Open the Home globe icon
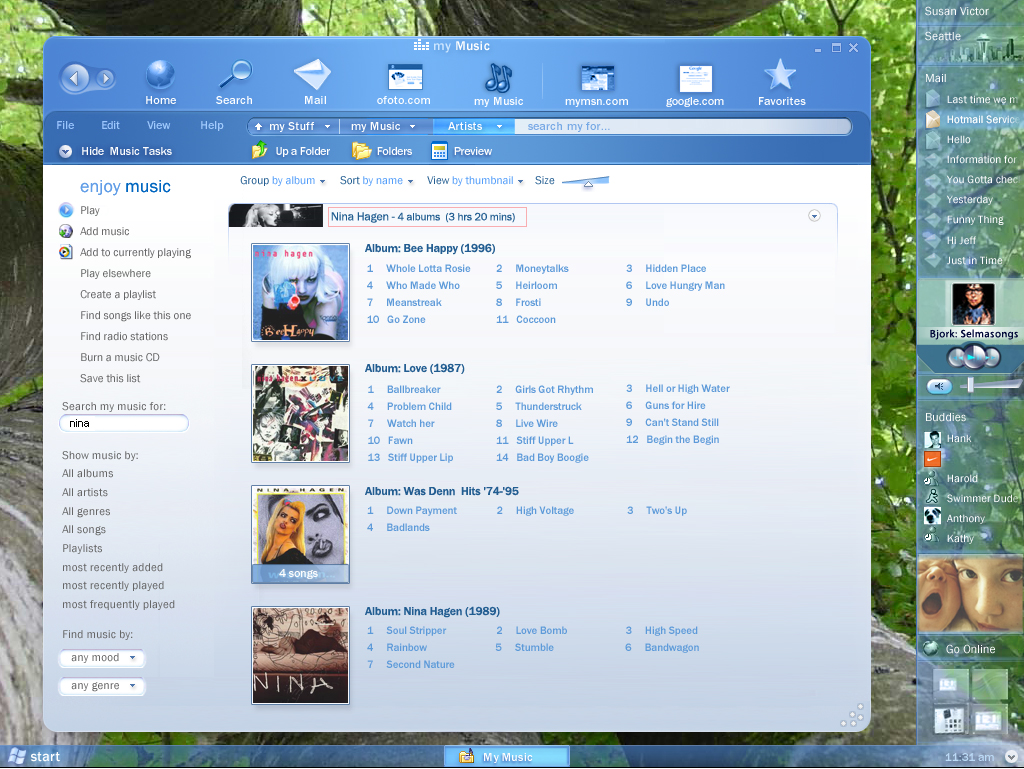The width and height of the screenshot is (1024, 769). pos(160,74)
